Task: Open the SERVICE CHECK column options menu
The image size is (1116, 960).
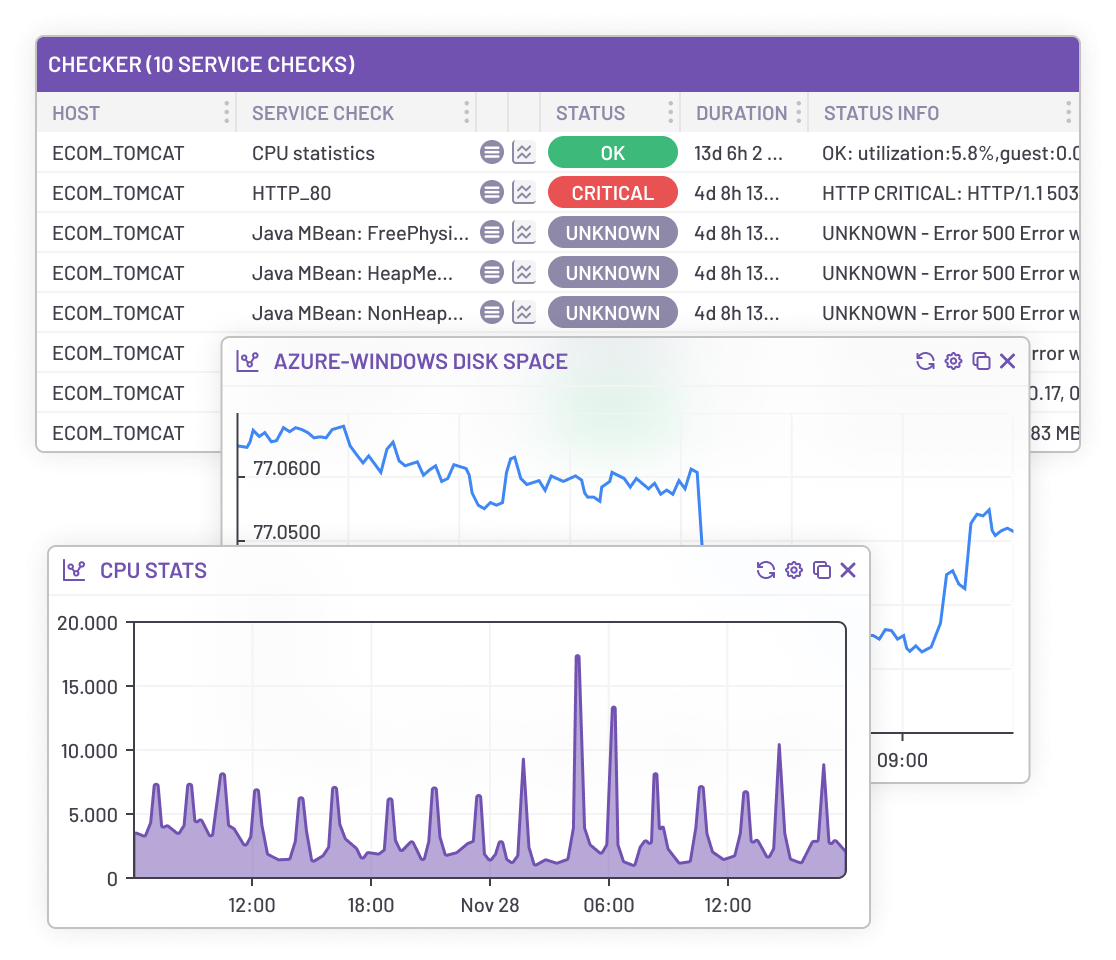Action: tap(466, 112)
